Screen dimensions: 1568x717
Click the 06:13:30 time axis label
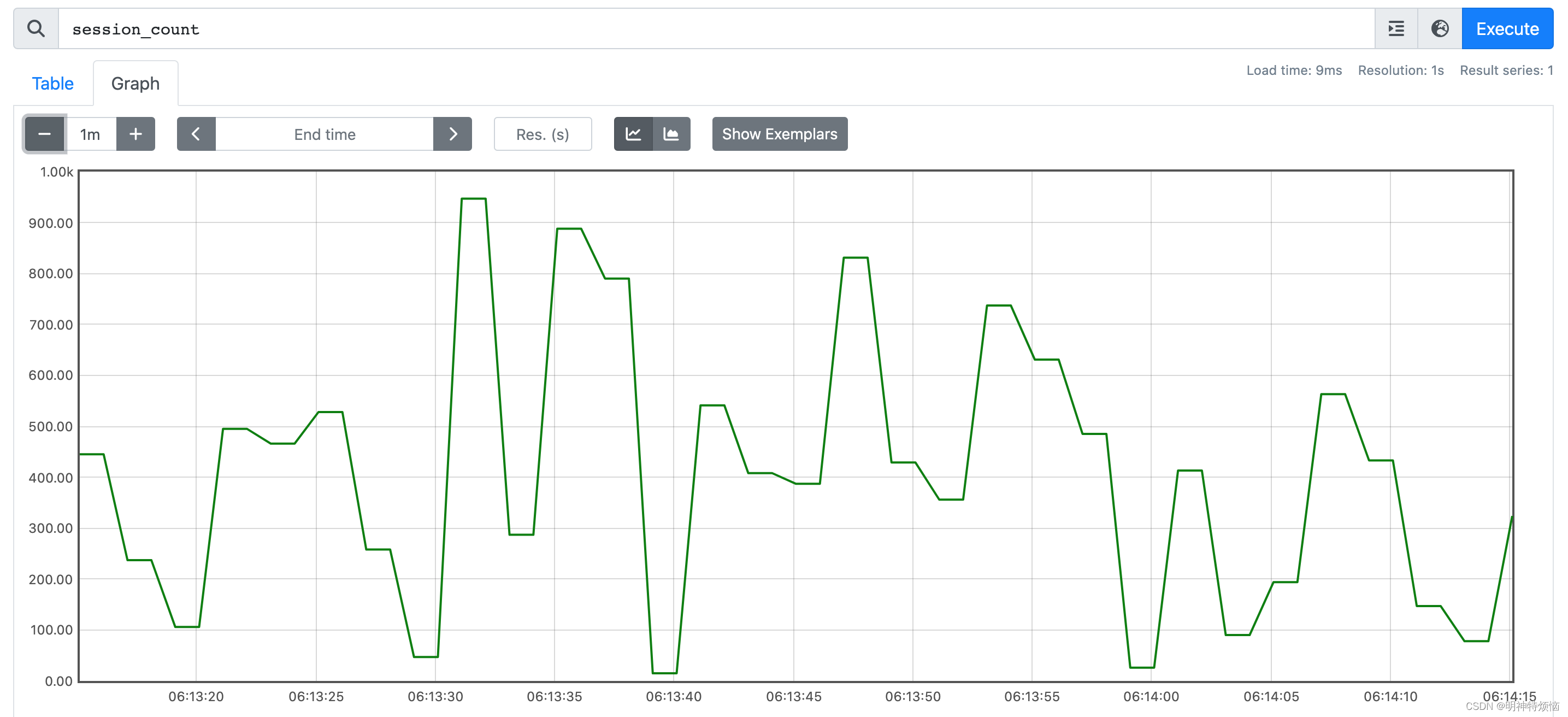pyautogui.click(x=435, y=696)
